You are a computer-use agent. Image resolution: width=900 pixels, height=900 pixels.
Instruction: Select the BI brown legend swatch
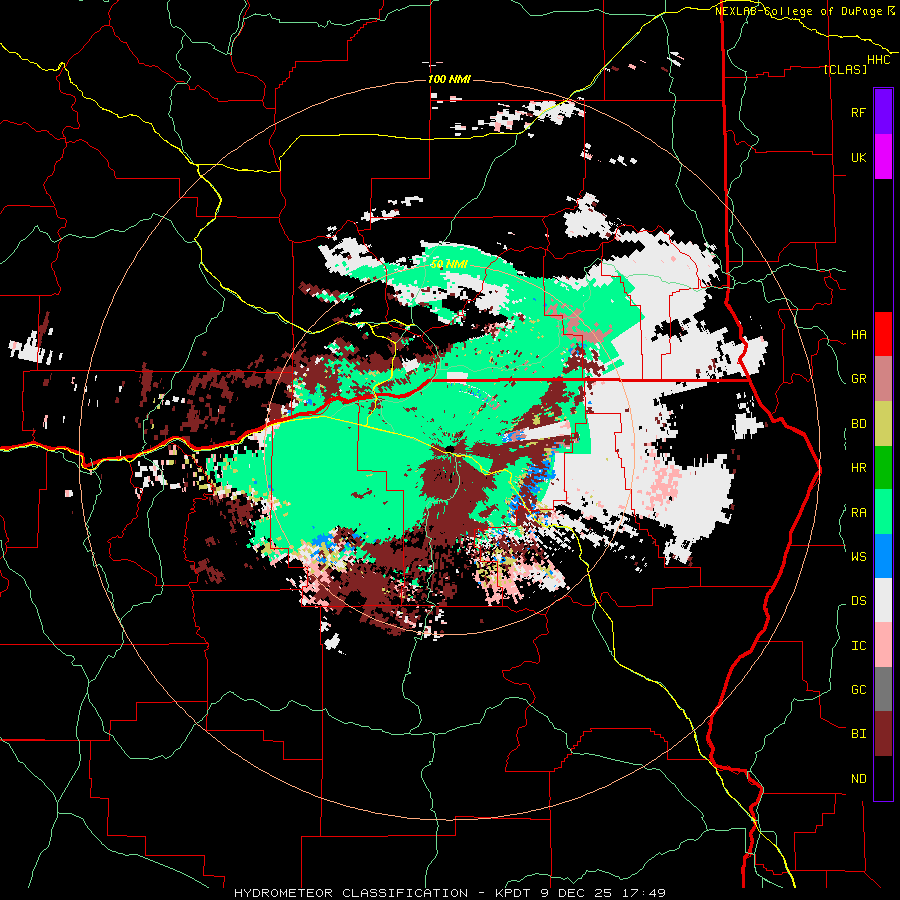(x=883, y=734)
